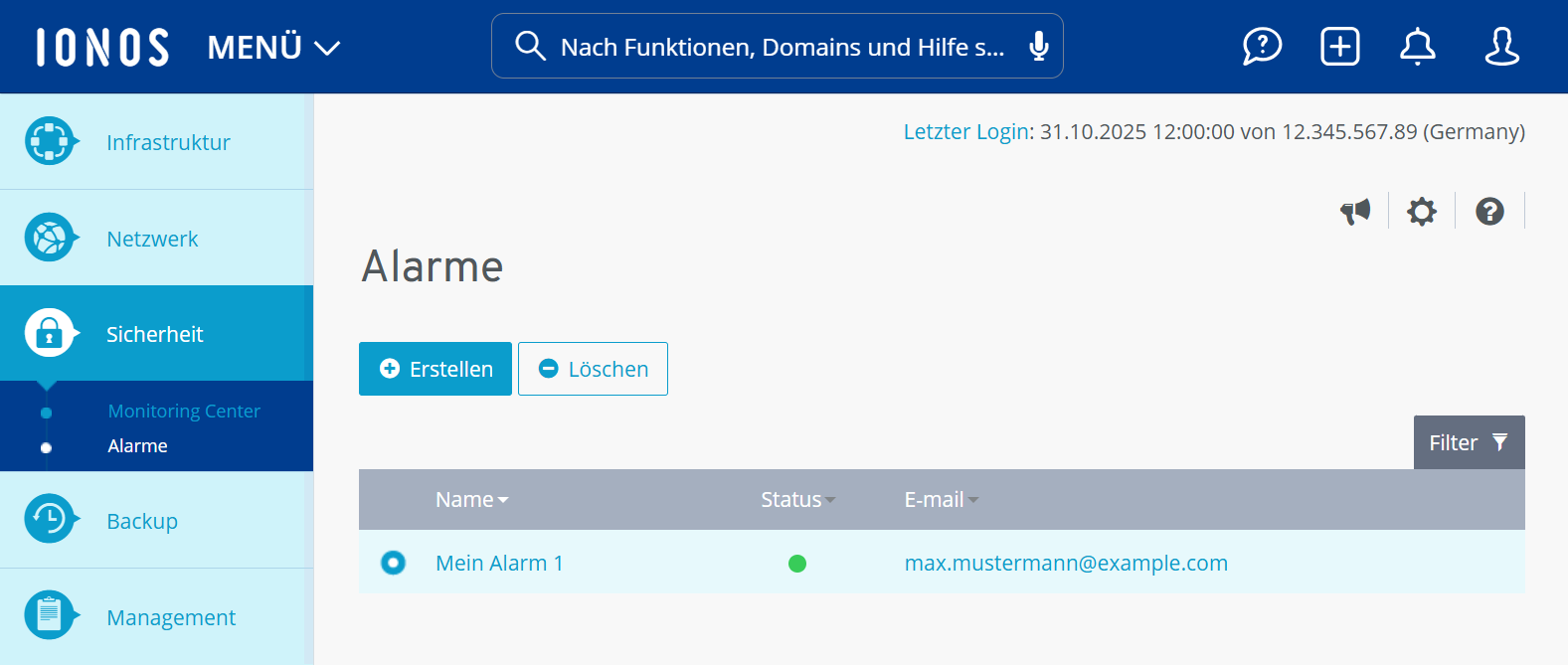
Task: Open the help chat bubble icon
Action: point(1262,46)
